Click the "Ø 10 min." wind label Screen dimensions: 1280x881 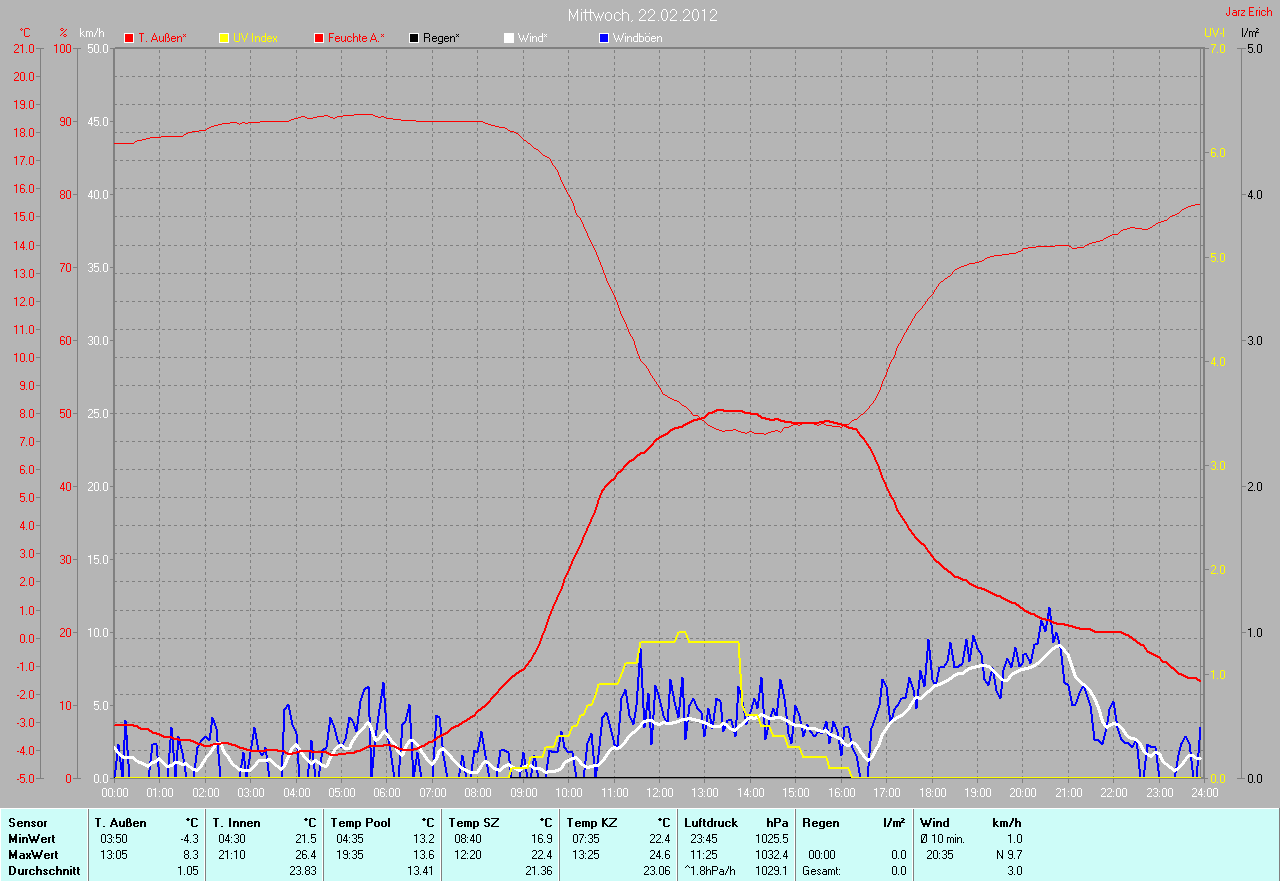pyautogui.click(x=942, y=839)
